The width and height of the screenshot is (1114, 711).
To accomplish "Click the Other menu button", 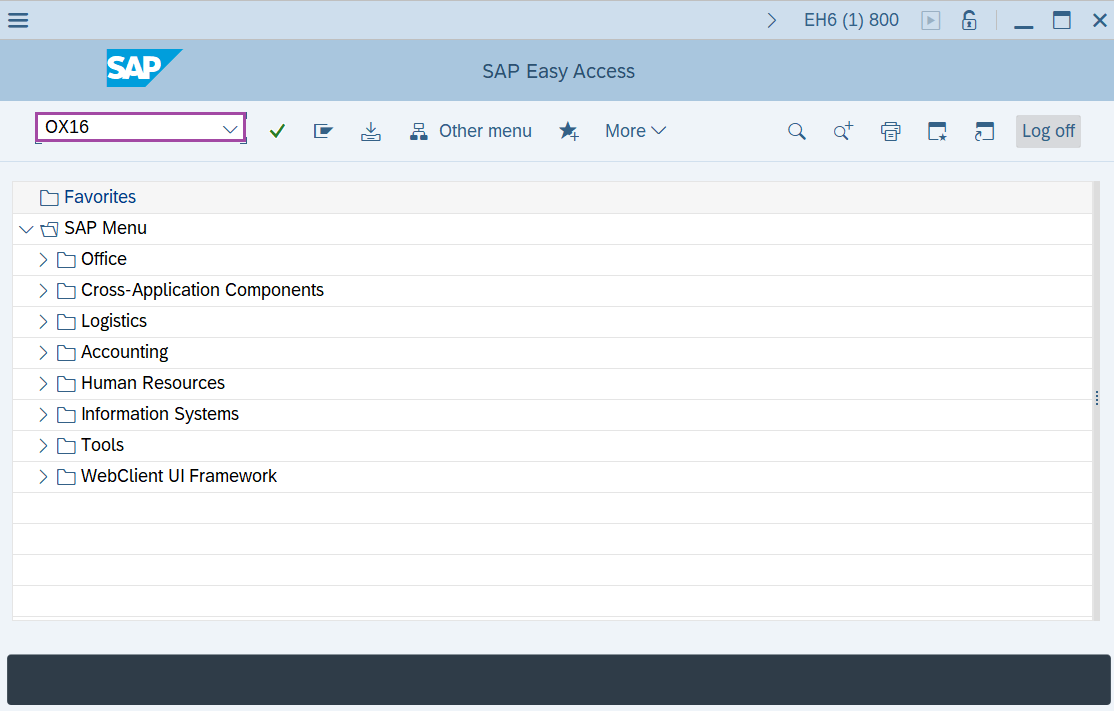I will (471, 130).
